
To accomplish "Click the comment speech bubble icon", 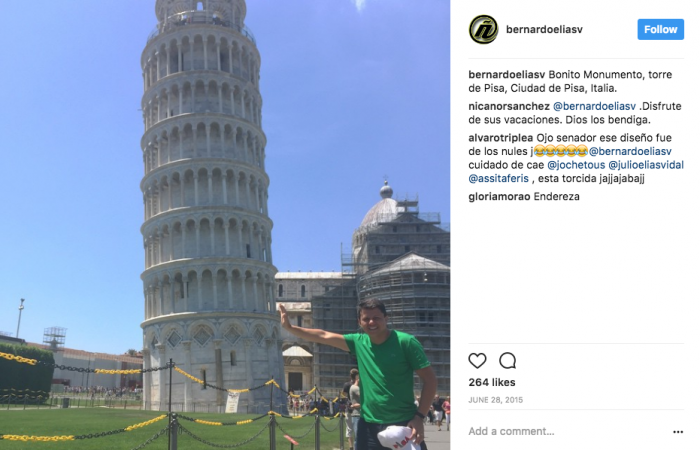I will (508, 360).
